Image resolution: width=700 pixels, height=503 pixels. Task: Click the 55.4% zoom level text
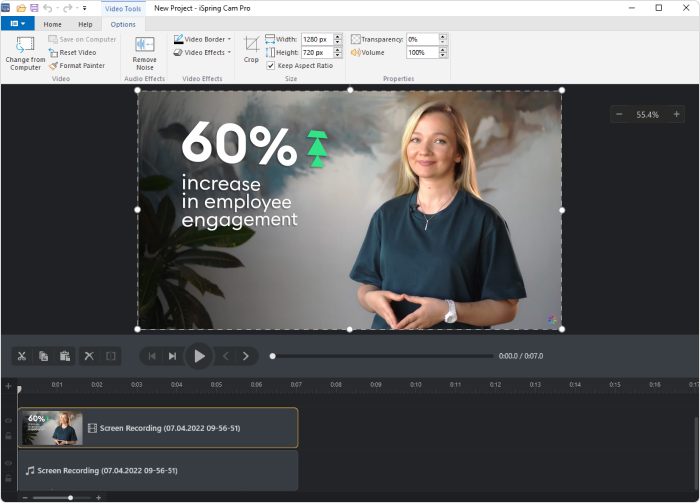click(x=648, y=115)
